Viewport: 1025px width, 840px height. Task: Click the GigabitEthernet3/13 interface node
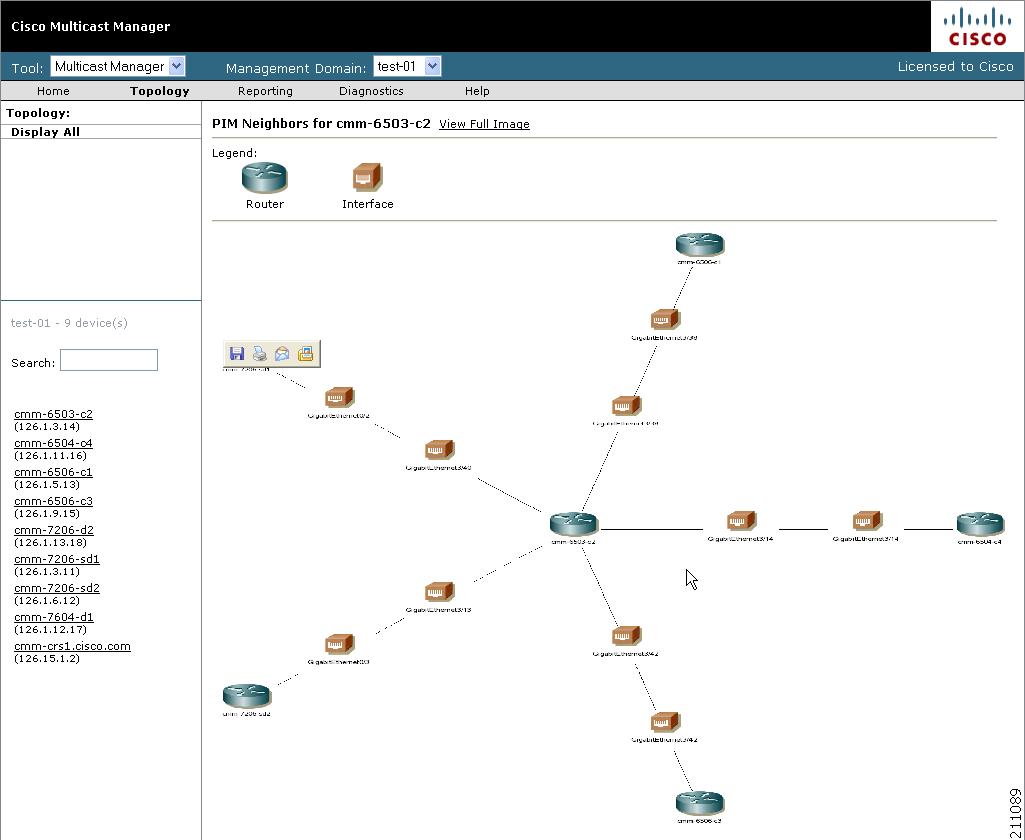pyautogui.click(x=439, y=592)
